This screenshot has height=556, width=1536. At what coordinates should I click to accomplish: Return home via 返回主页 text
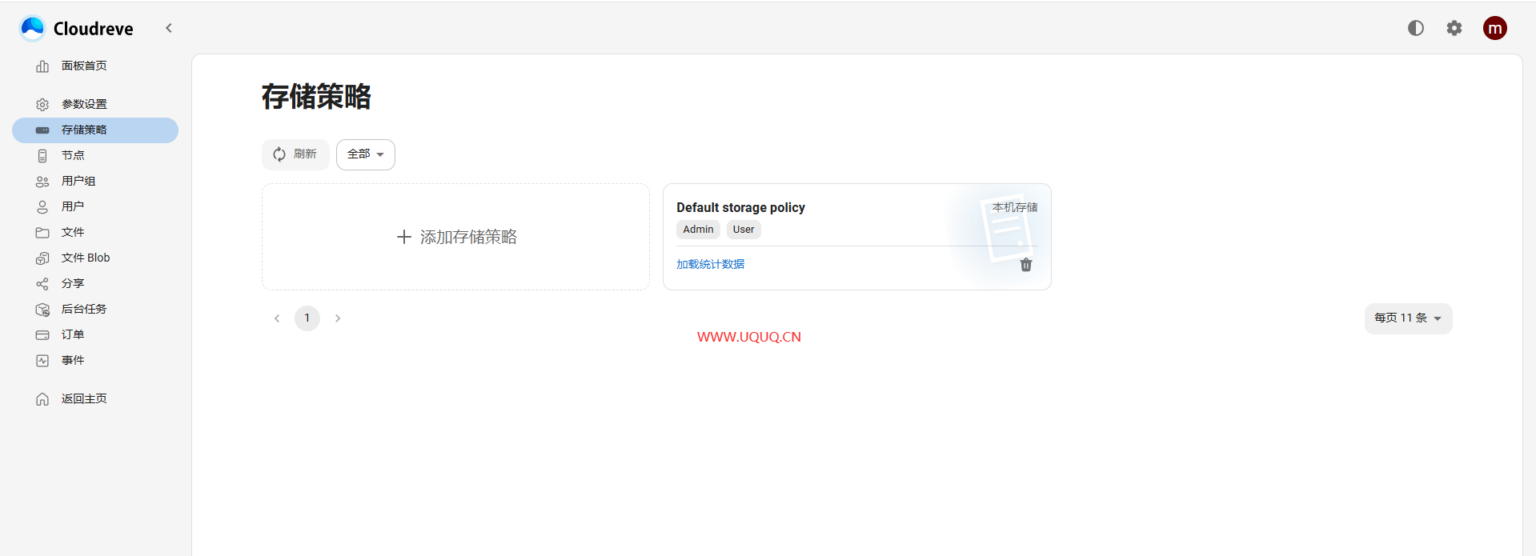click(84, 399)
